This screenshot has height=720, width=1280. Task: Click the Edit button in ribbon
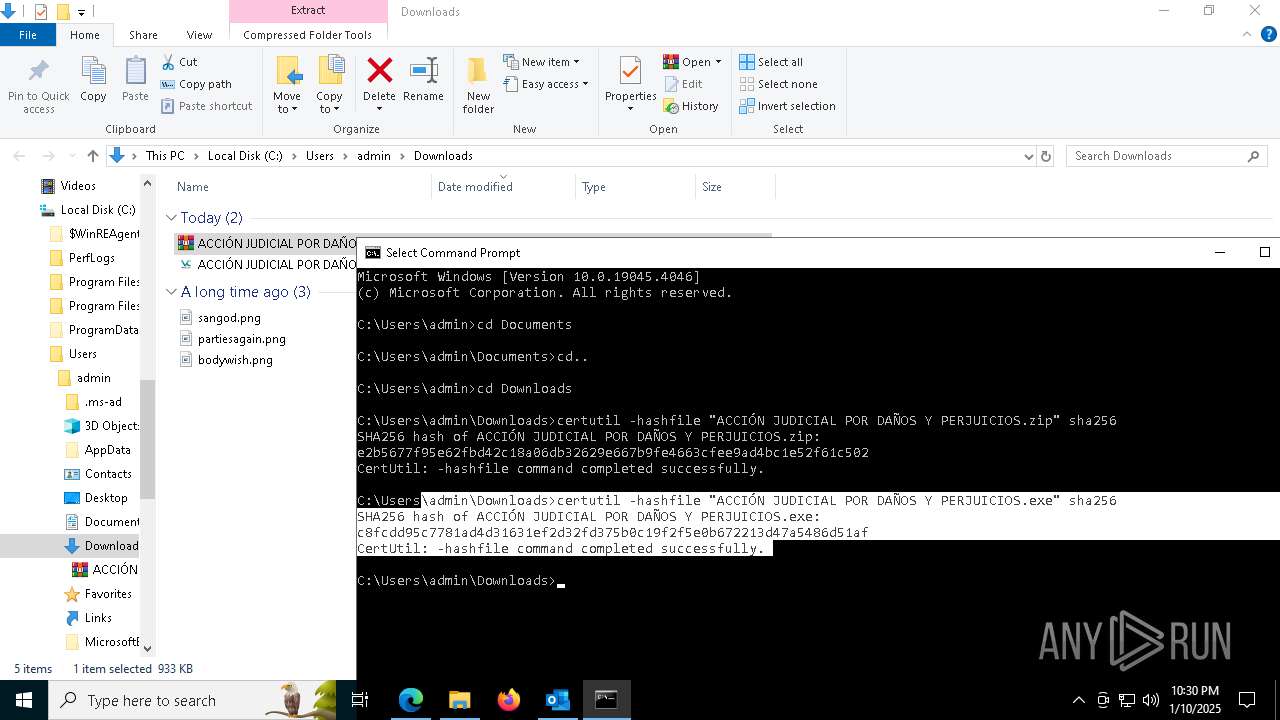[x=683, y=84]
